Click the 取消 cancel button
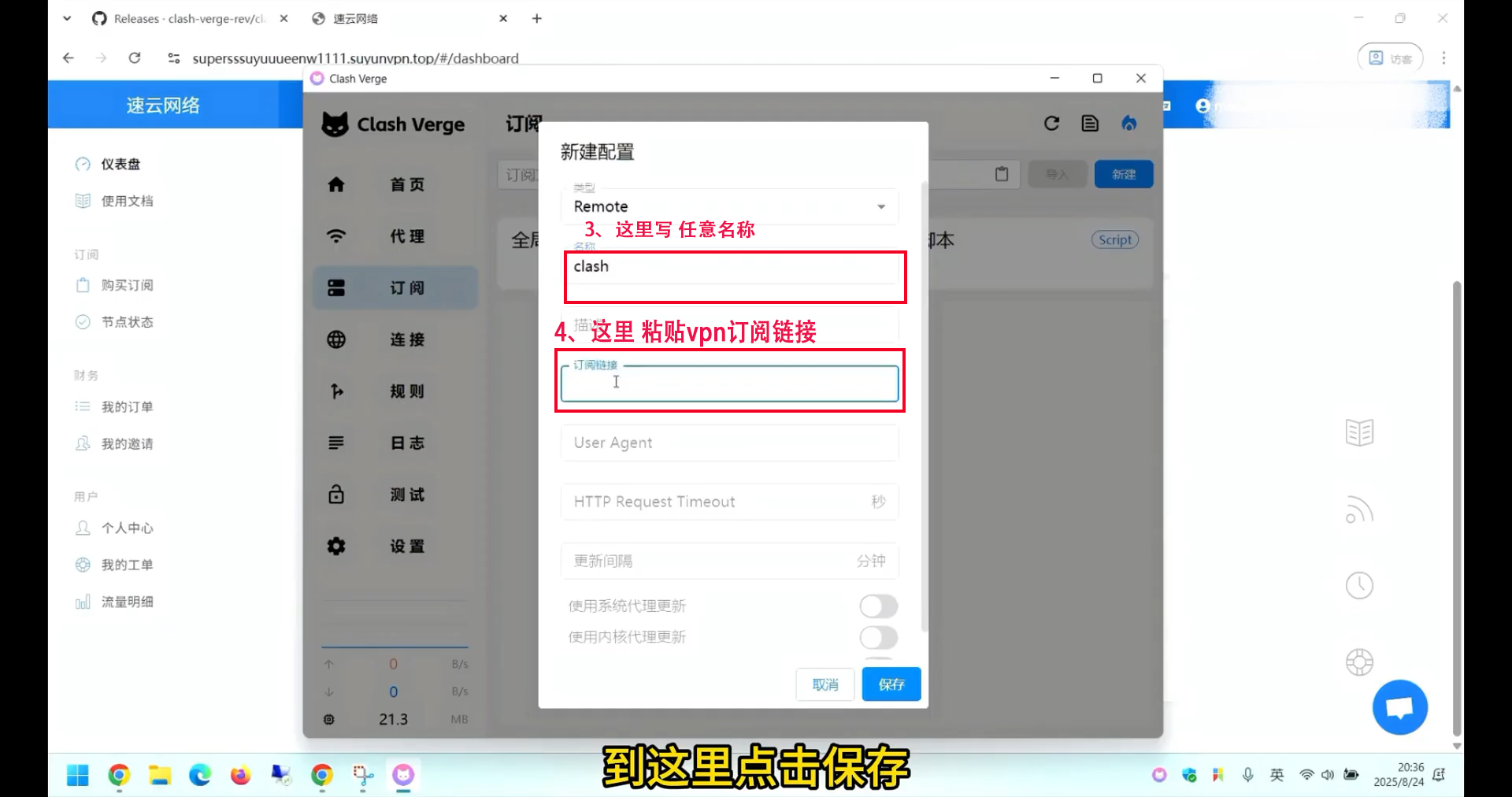The height and width of the screenshot is (797, 1512). (x=825, y=684)
